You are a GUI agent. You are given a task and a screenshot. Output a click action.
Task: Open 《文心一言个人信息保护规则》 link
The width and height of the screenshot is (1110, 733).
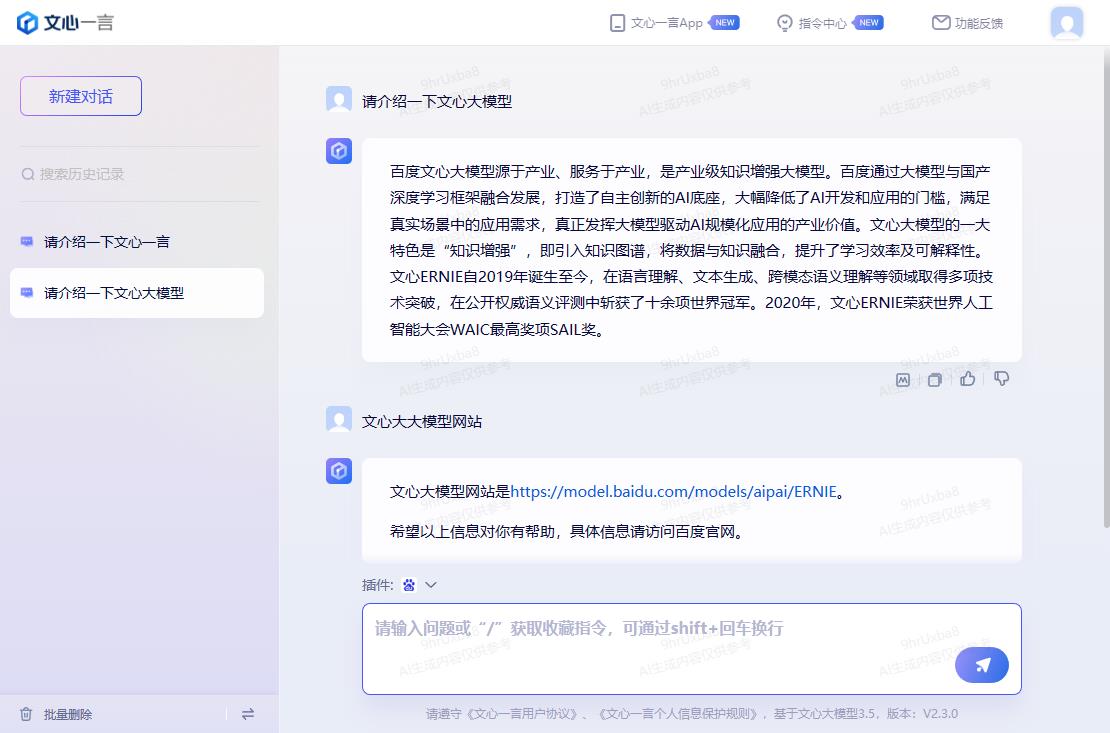coord(678,714)
